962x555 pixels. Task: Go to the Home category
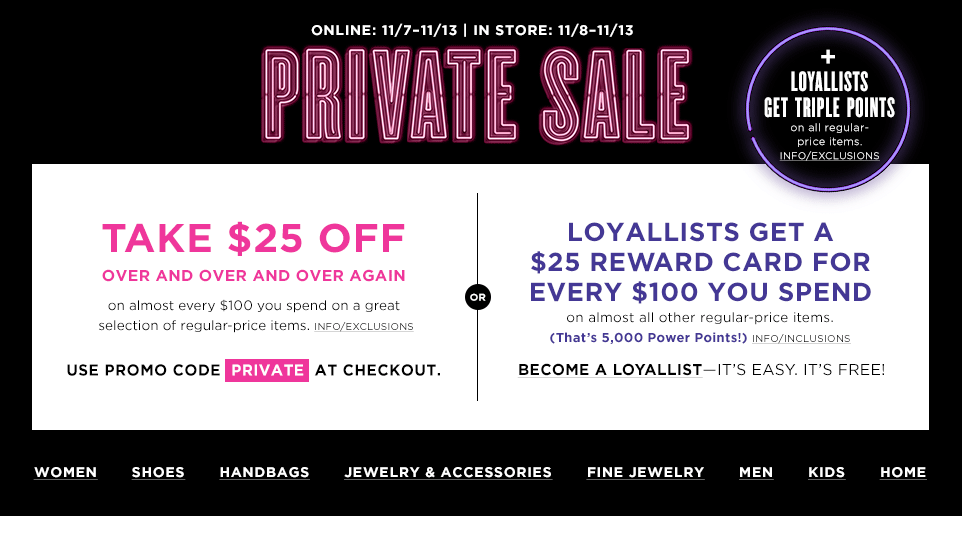903,472
